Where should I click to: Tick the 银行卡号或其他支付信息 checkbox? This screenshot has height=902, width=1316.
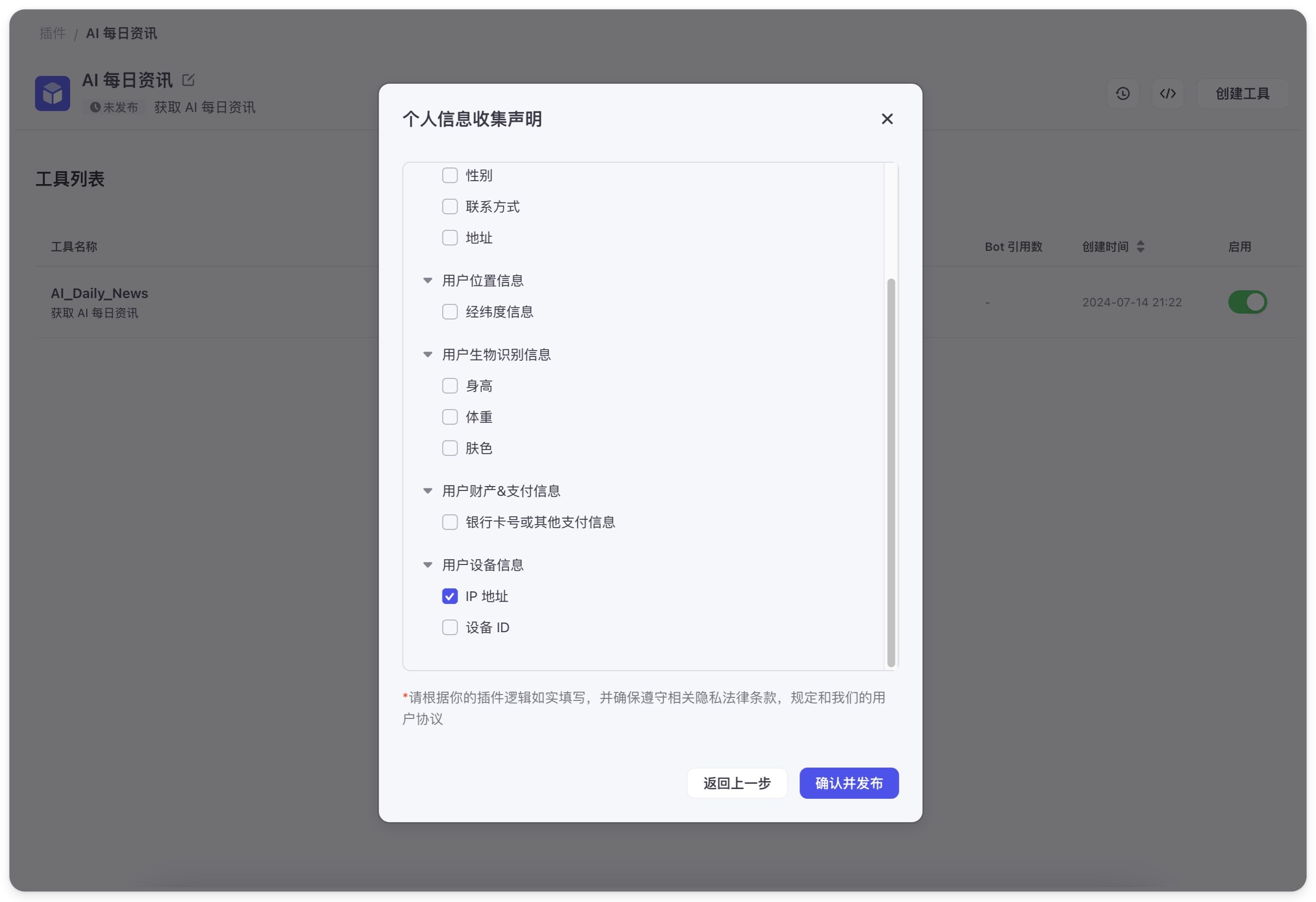point(450,522)
